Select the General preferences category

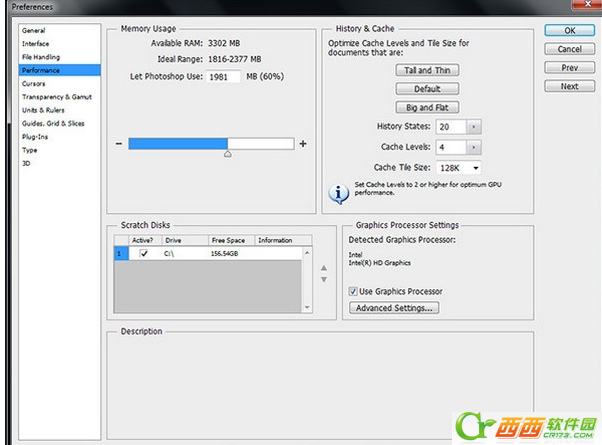point(60,30)
